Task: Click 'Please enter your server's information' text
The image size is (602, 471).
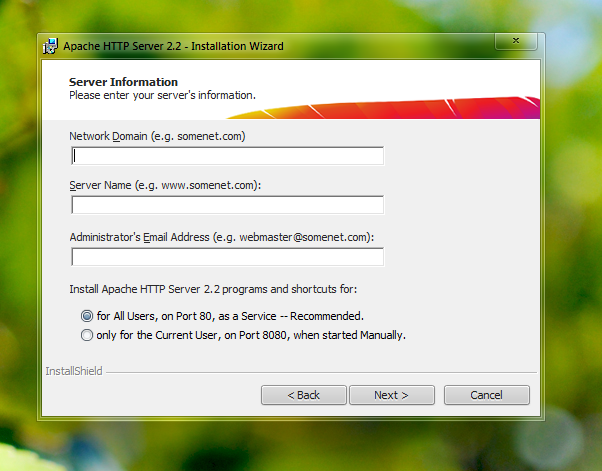Action: click(162, 95)
